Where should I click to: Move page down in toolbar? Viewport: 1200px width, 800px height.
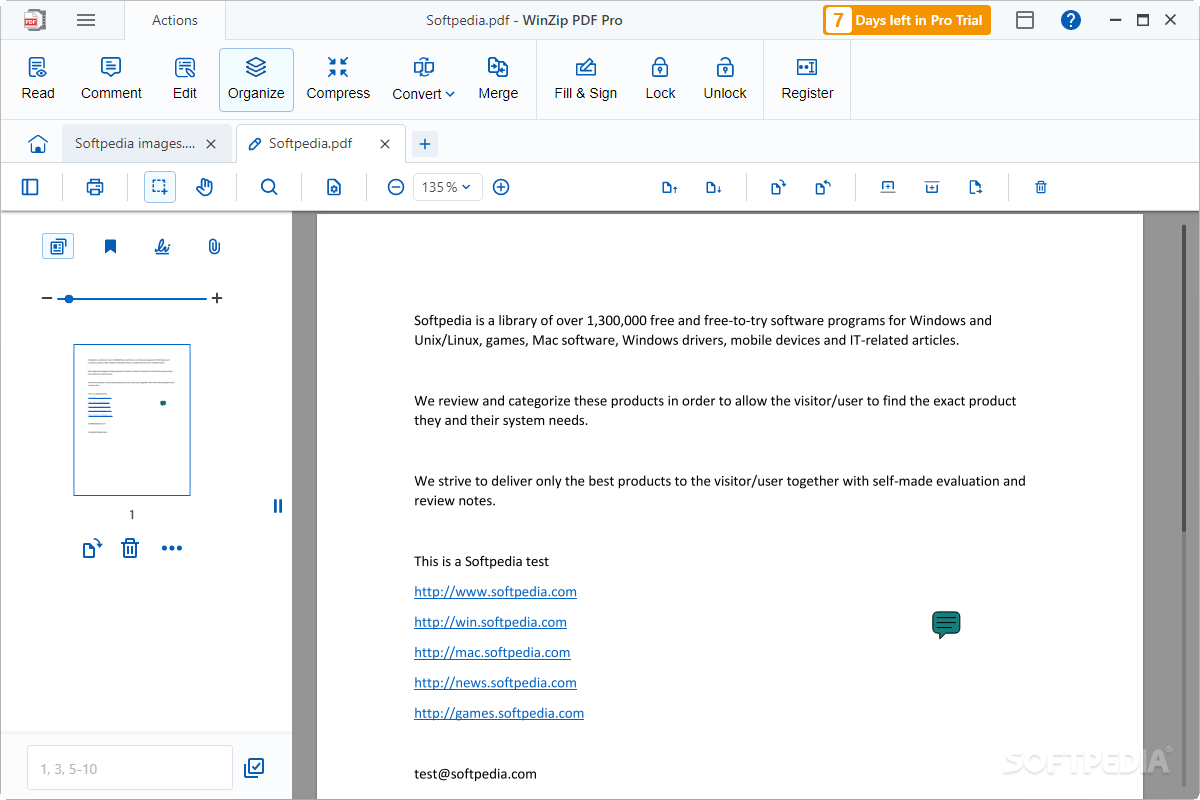(x=713, y=187)
